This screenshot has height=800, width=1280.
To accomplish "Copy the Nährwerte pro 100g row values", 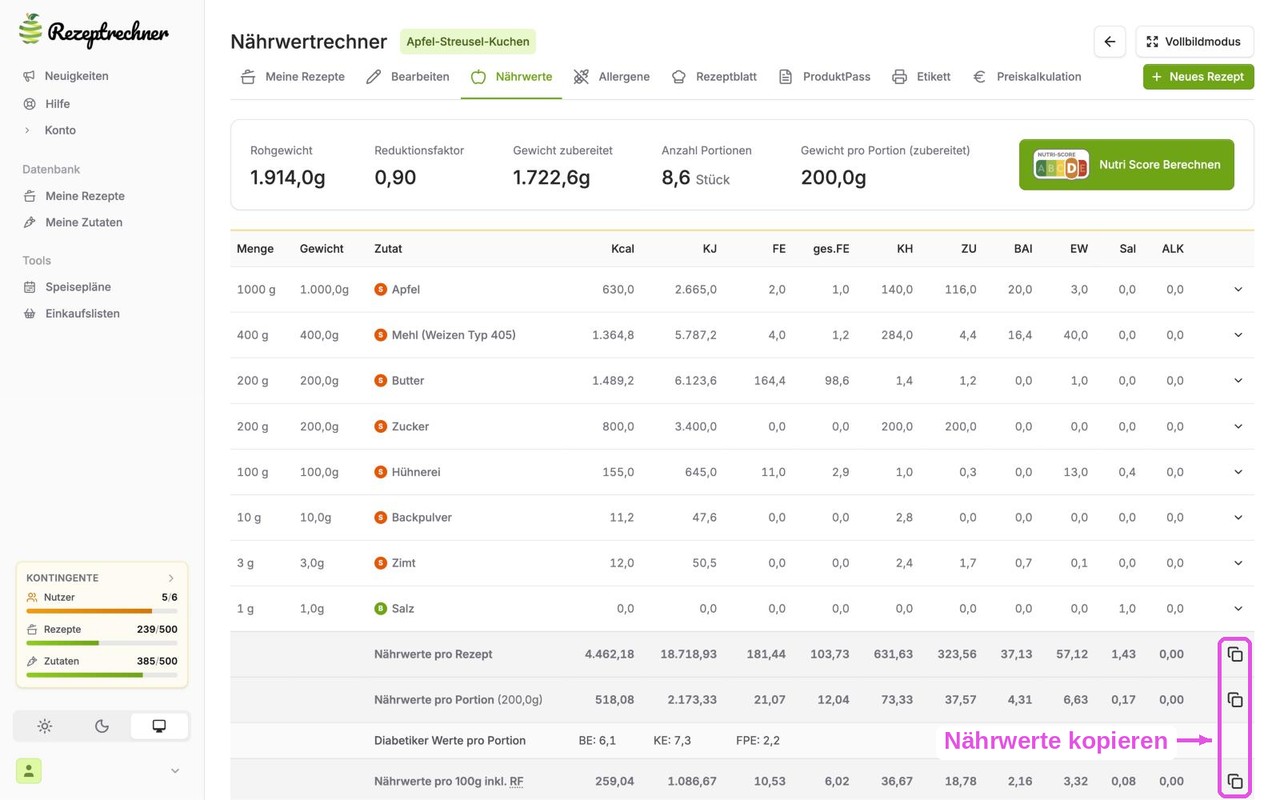I will [x=1235, y=781].
